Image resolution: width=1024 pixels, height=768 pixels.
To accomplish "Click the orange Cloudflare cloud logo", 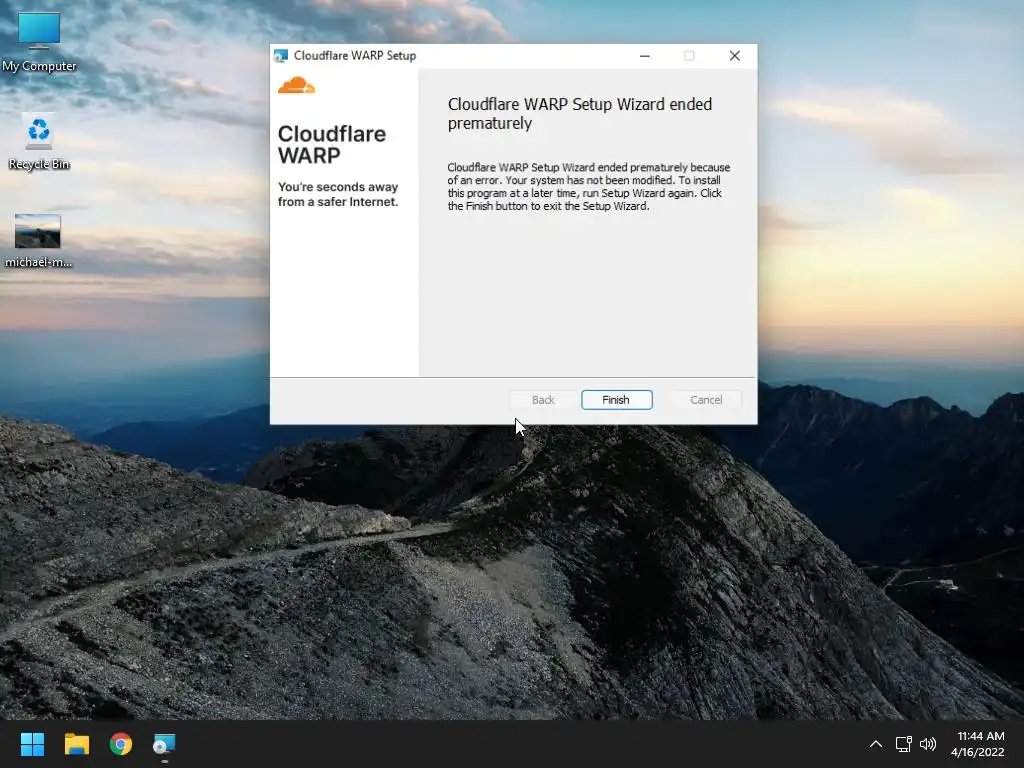I will point(296,85).
